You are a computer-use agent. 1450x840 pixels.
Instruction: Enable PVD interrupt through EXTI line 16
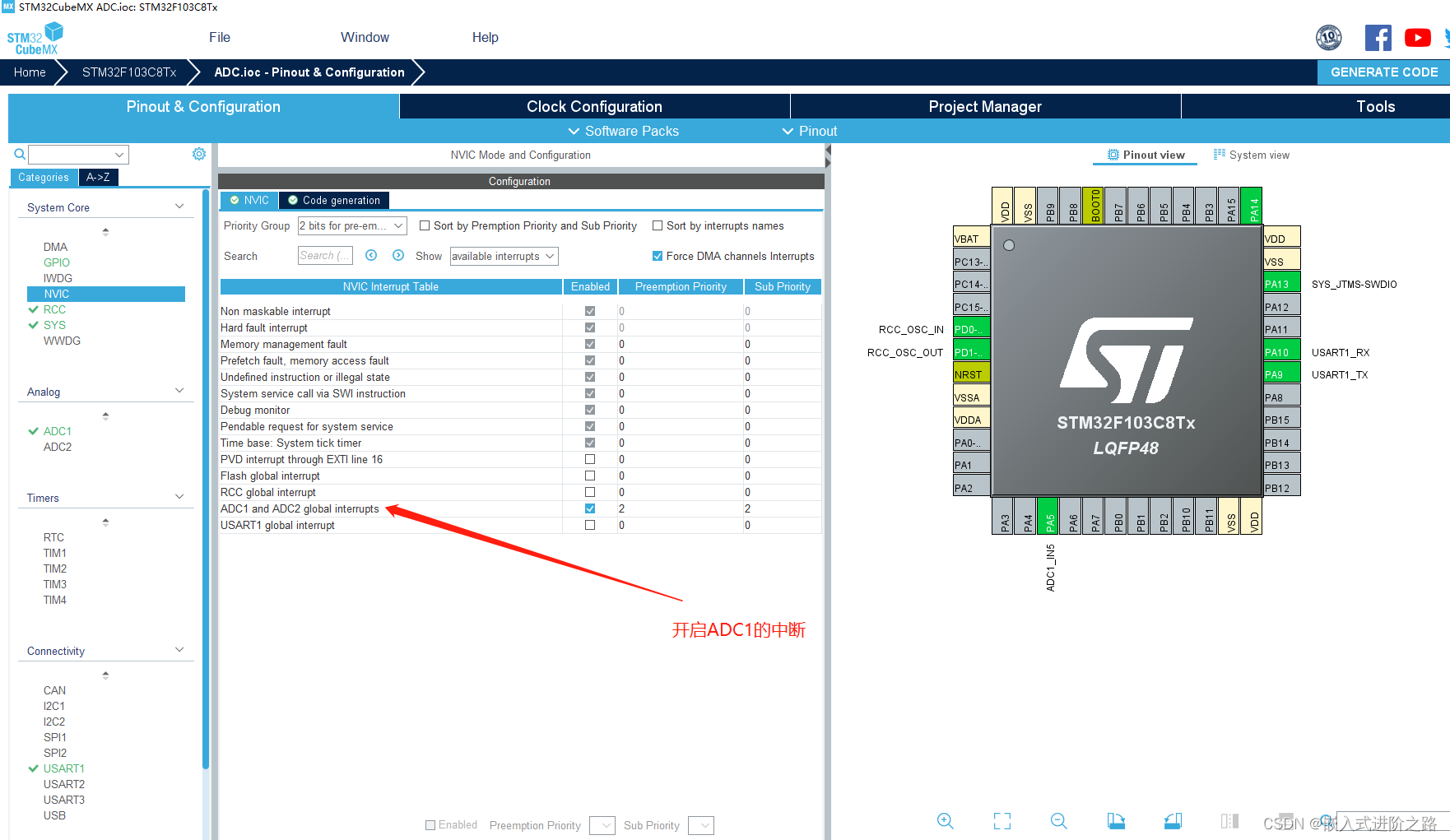(590, 459)
